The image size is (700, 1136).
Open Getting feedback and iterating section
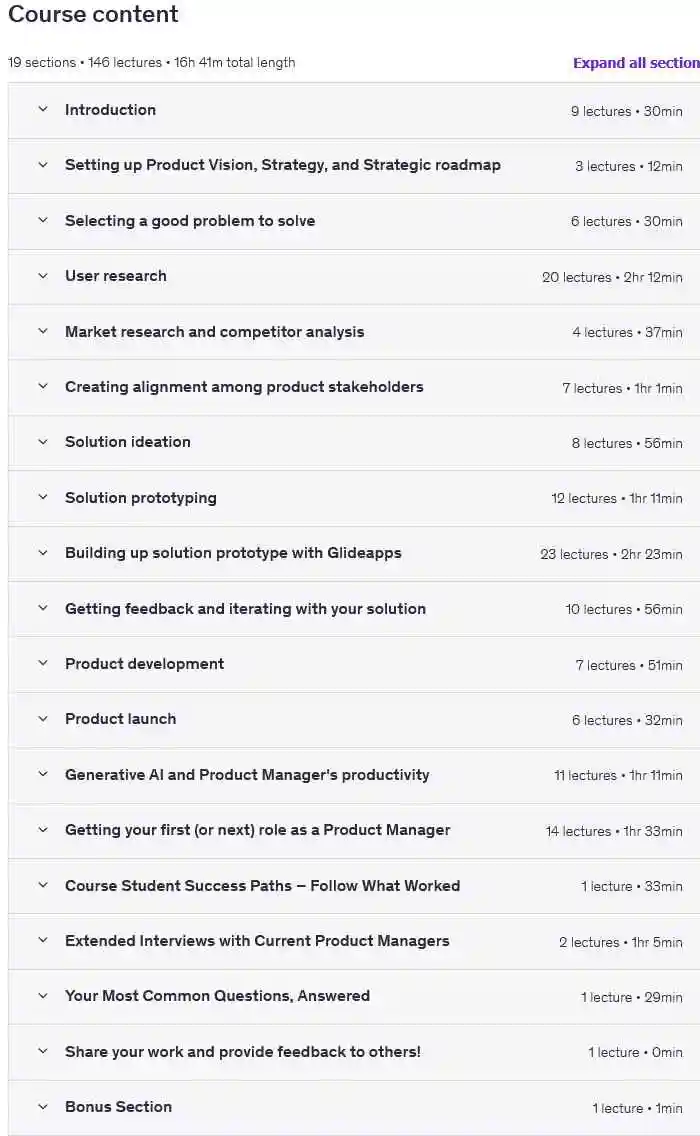click(245, 609)
